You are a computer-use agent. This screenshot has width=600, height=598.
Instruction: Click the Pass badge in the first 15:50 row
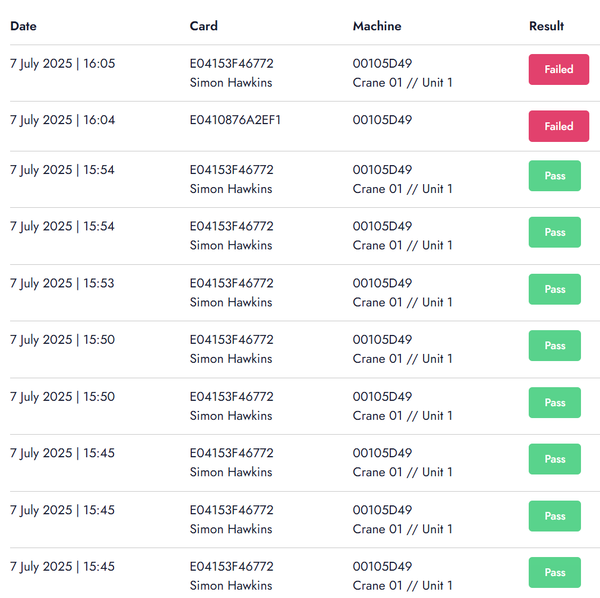[x=554, y=346]
